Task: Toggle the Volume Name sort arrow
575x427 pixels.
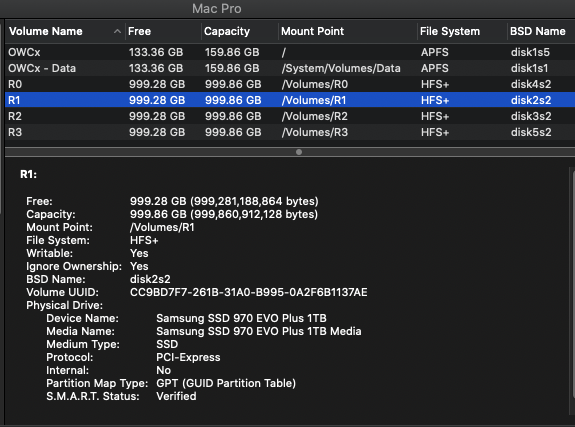Action: (117, 32)
